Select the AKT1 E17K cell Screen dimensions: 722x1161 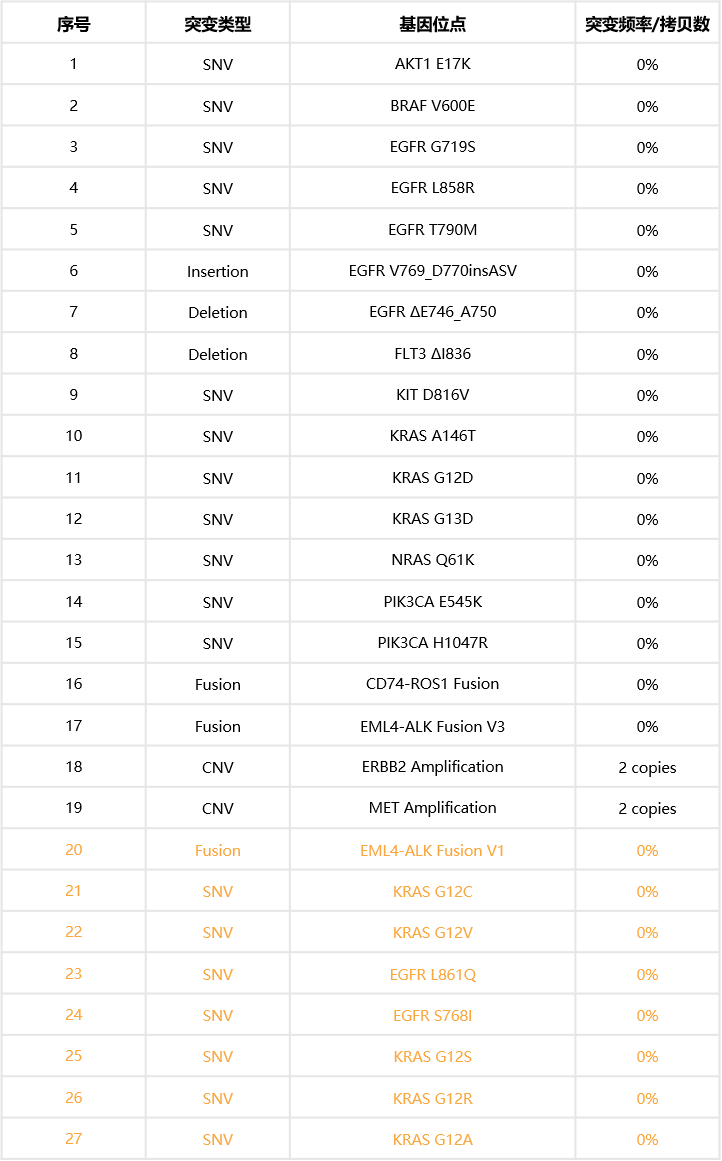tap(432, 65)
